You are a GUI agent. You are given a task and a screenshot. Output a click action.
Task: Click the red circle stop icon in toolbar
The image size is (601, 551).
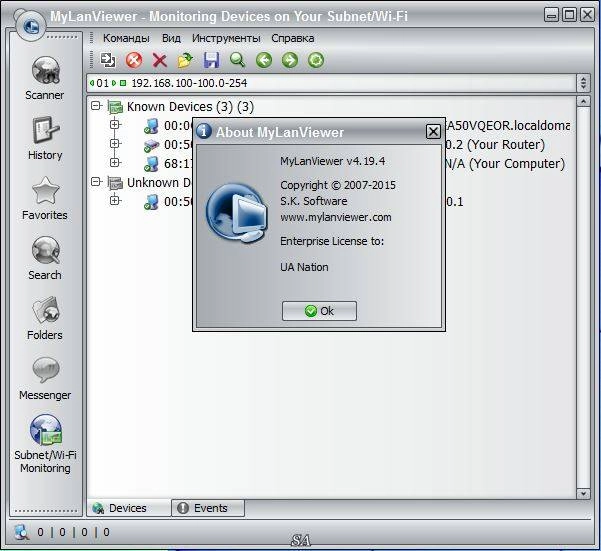point(134,60)
